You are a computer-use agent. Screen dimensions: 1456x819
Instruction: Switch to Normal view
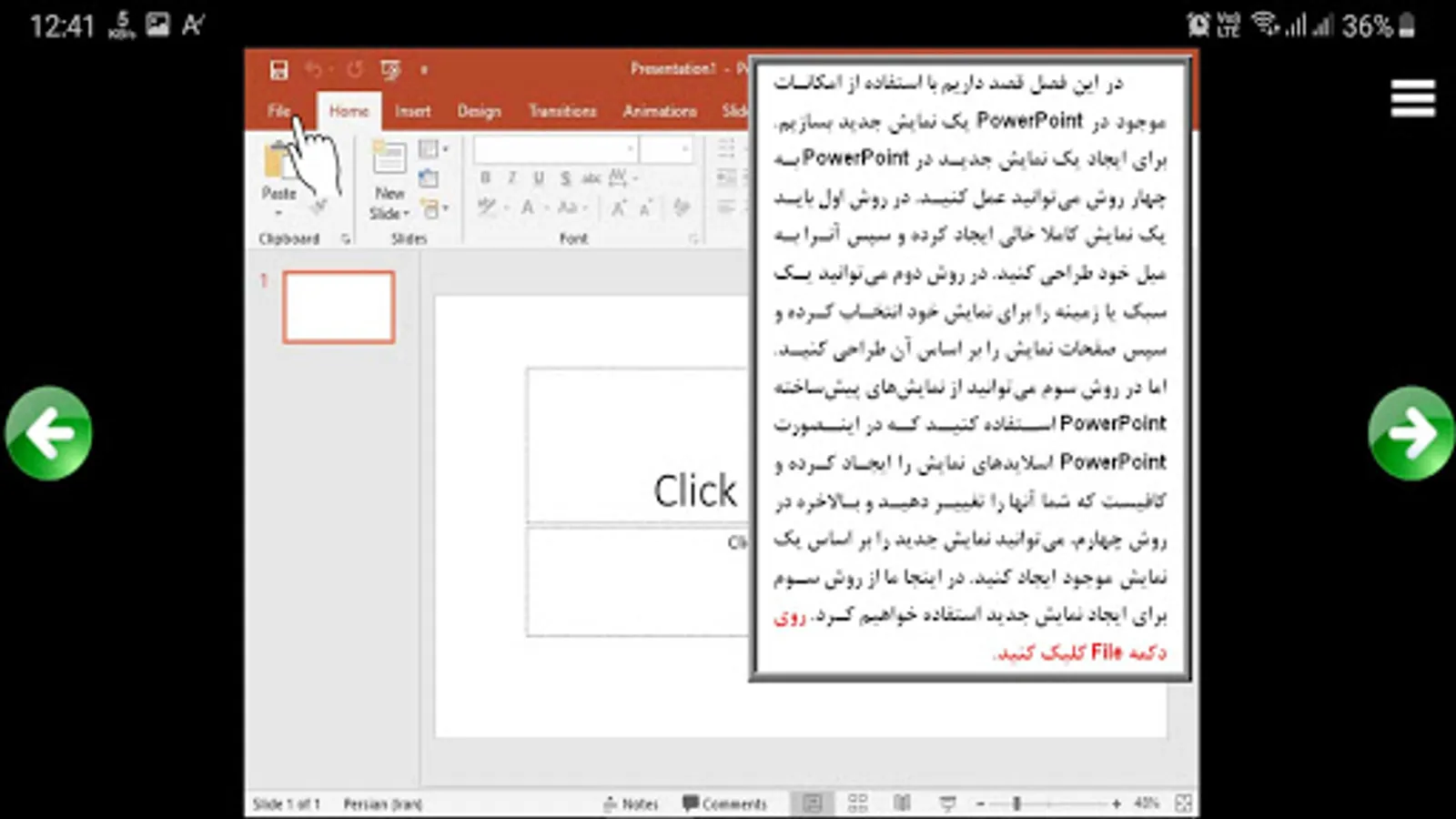pyautogui.click(x=812, y=804)
